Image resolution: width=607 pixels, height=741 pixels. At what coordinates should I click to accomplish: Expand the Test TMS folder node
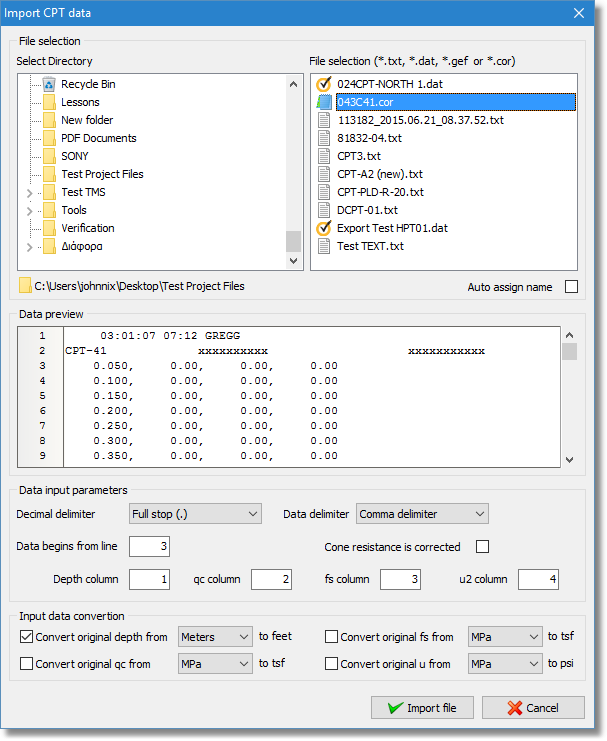[x=29, y=192]
